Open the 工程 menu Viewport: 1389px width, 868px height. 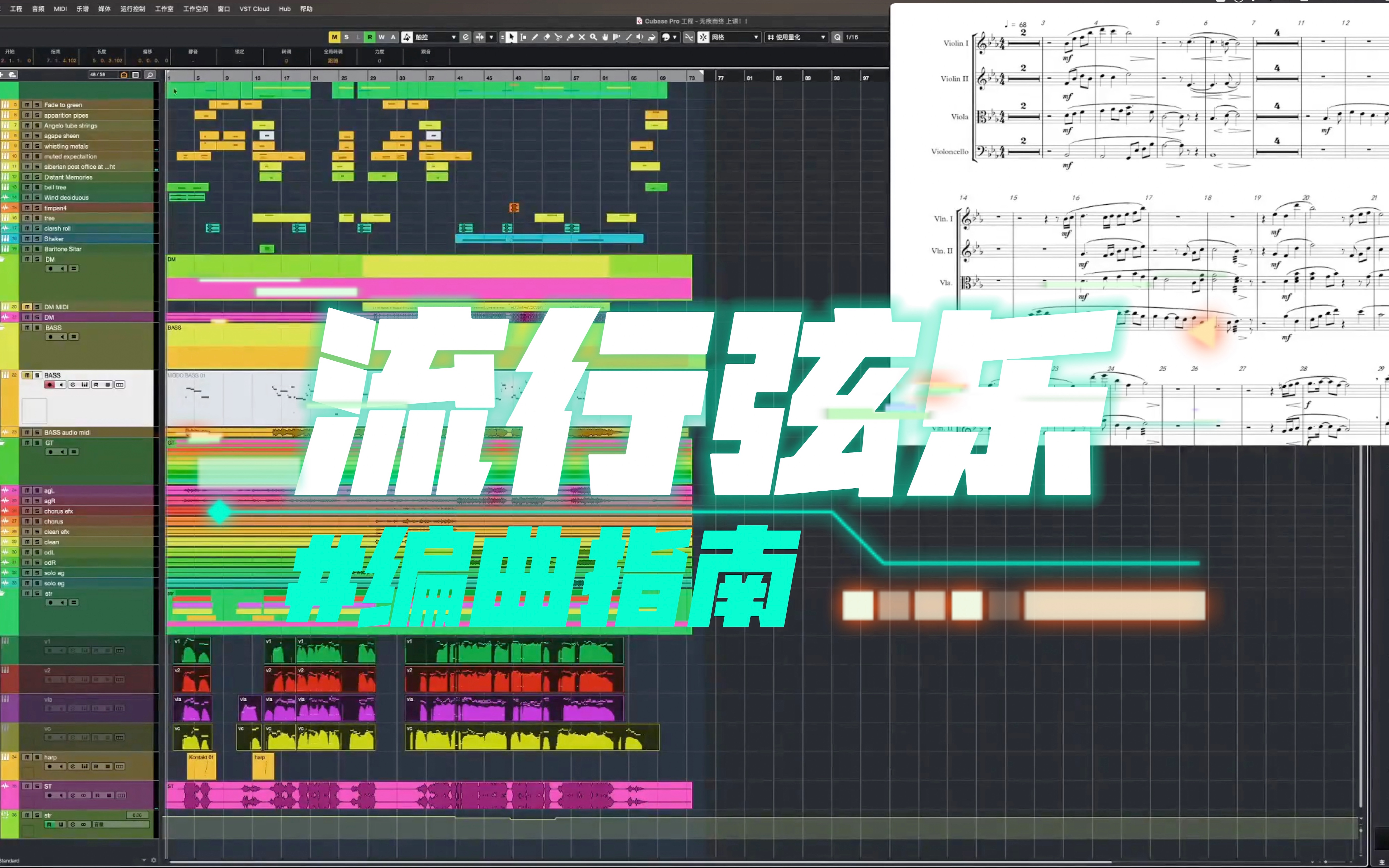(16, 9)
